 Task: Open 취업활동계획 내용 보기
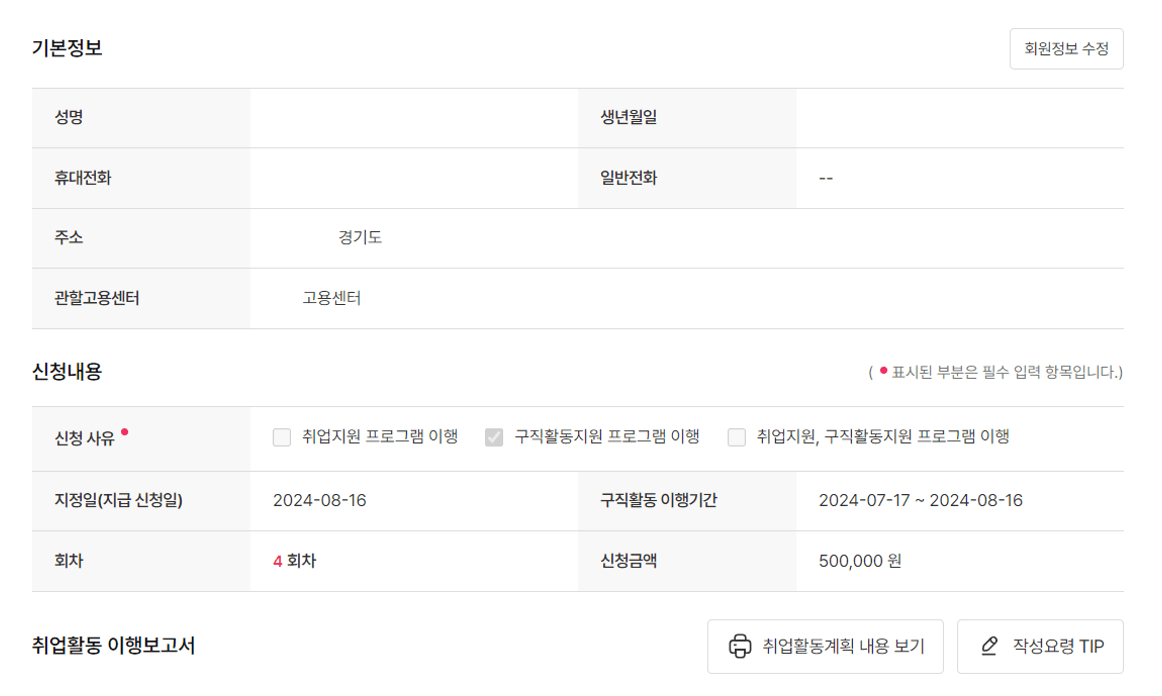pyautogui.click(x=824, y=646)
